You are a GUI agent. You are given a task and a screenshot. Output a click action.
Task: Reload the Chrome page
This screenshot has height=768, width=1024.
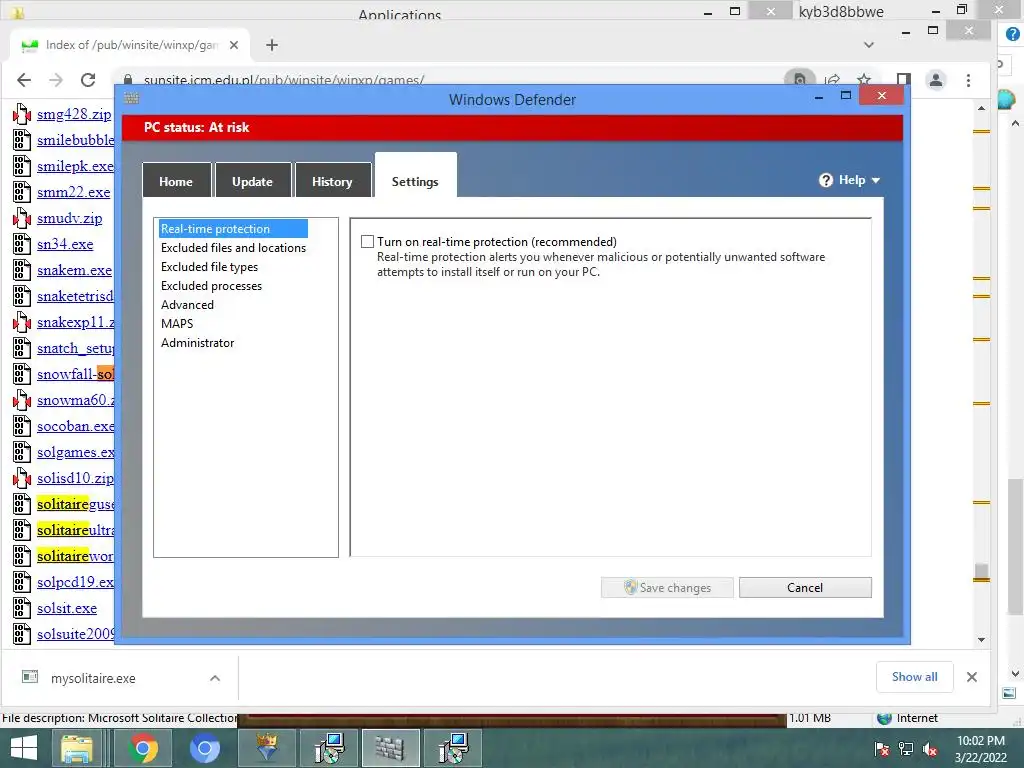pos(88,80)
